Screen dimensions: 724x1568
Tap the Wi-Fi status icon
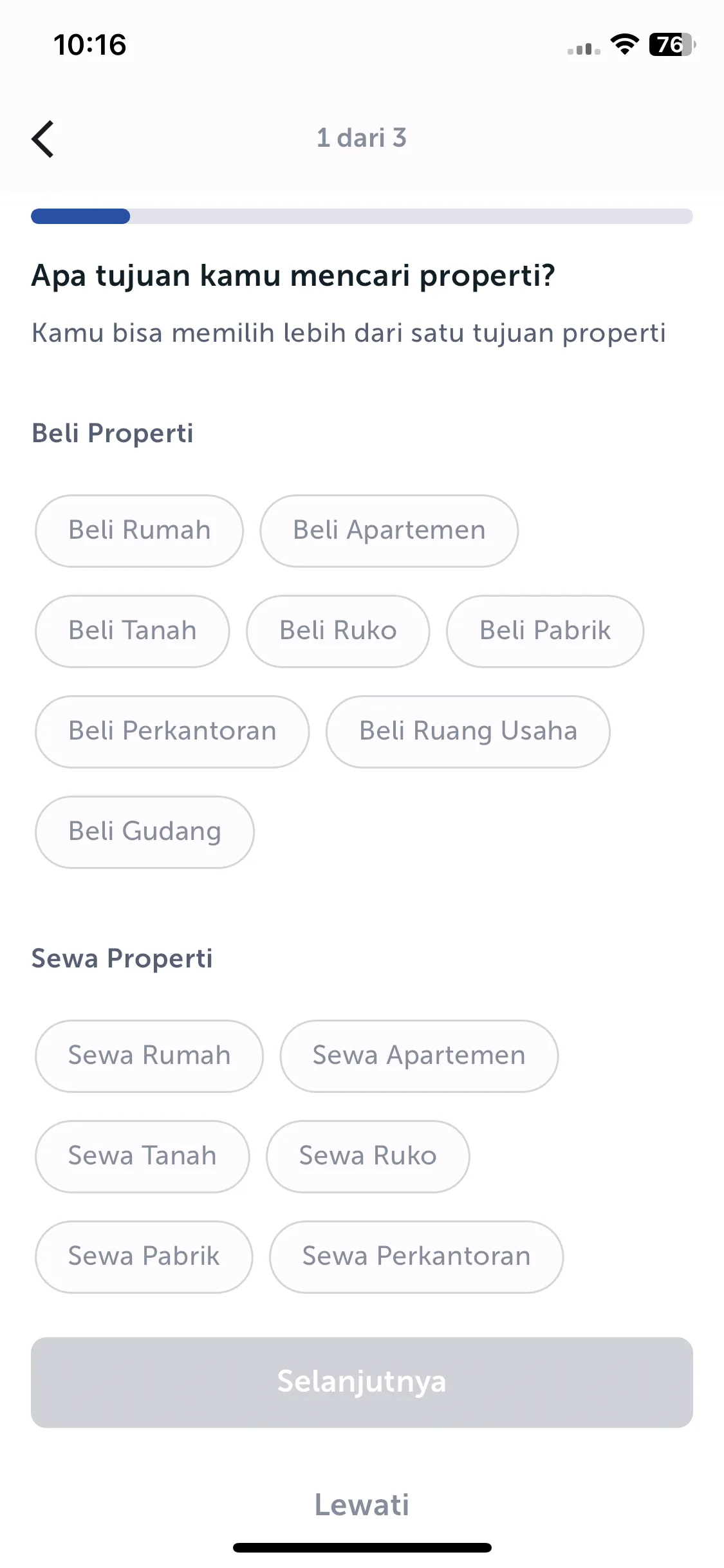tap(624, 44)
